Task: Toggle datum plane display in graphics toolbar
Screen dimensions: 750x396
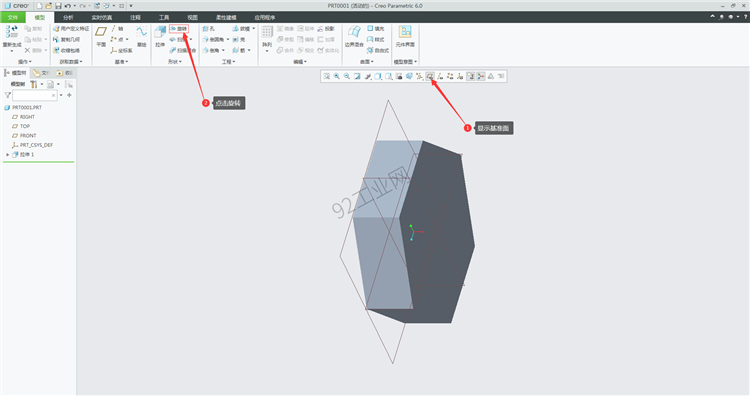Action: pos(430,76)
